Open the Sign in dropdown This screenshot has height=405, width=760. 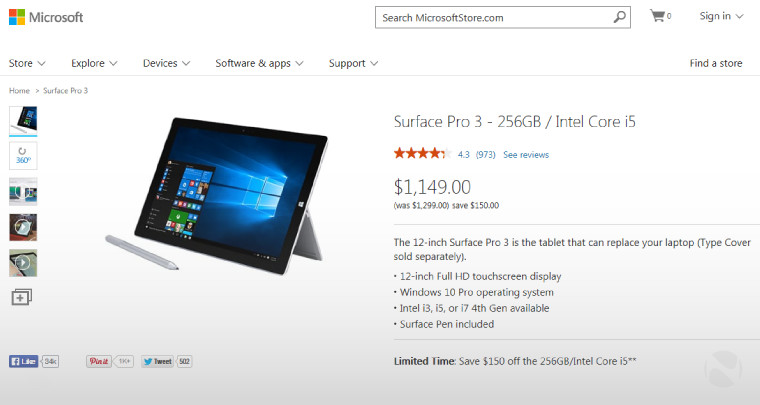click(x=721, y=16)
